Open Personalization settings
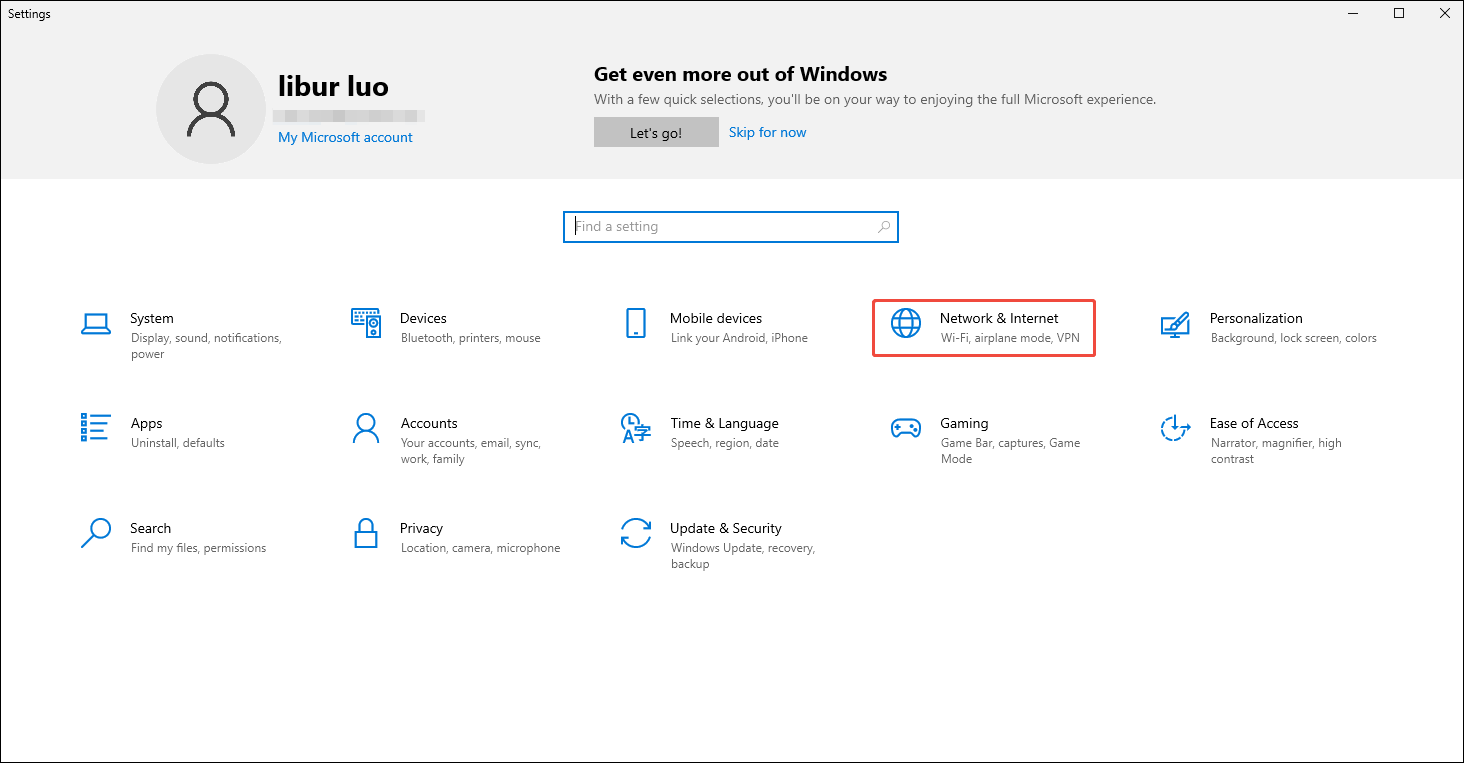This screenshot has height=764, width=1464. [1256, 318]
